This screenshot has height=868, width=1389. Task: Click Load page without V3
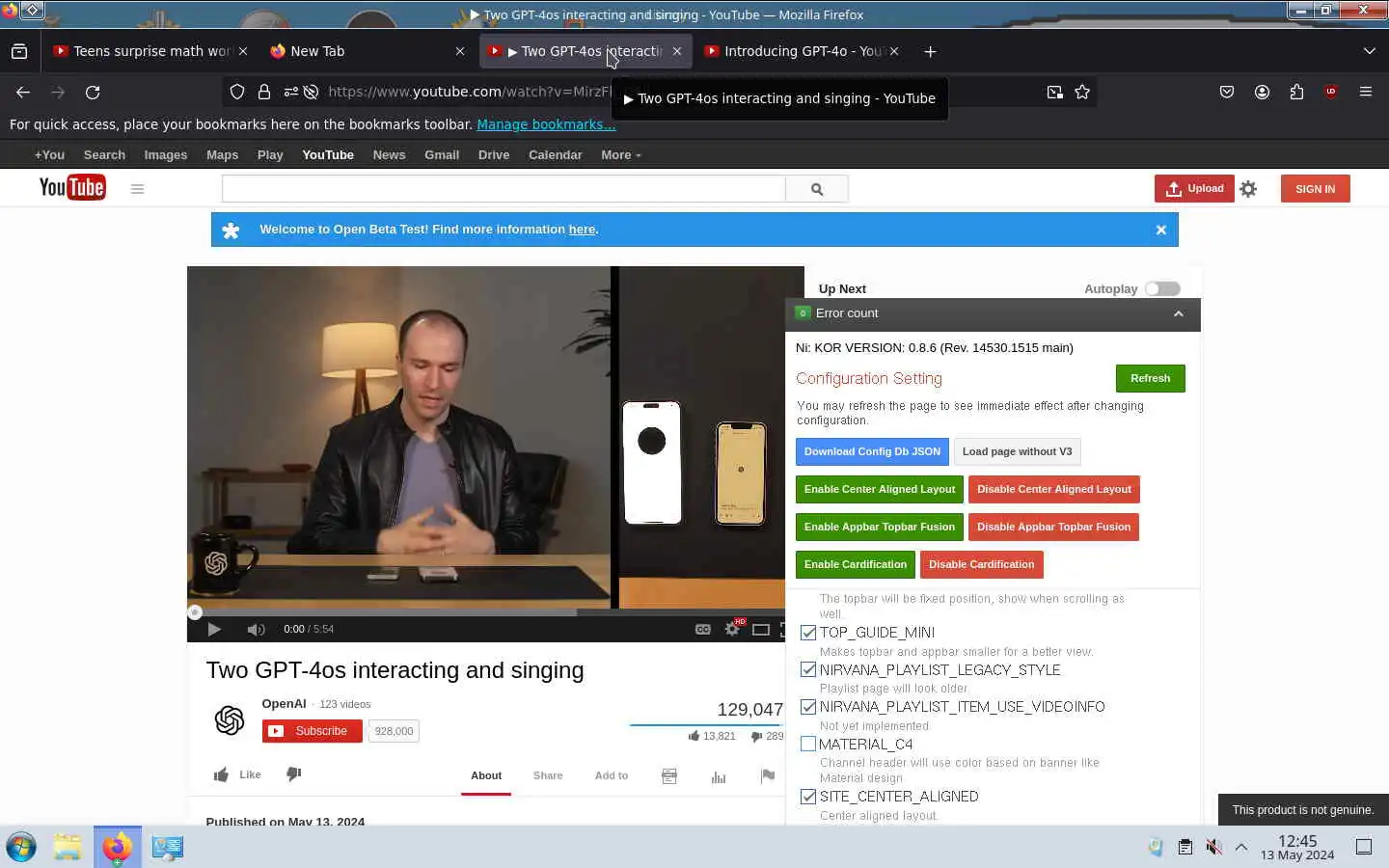1017,451
